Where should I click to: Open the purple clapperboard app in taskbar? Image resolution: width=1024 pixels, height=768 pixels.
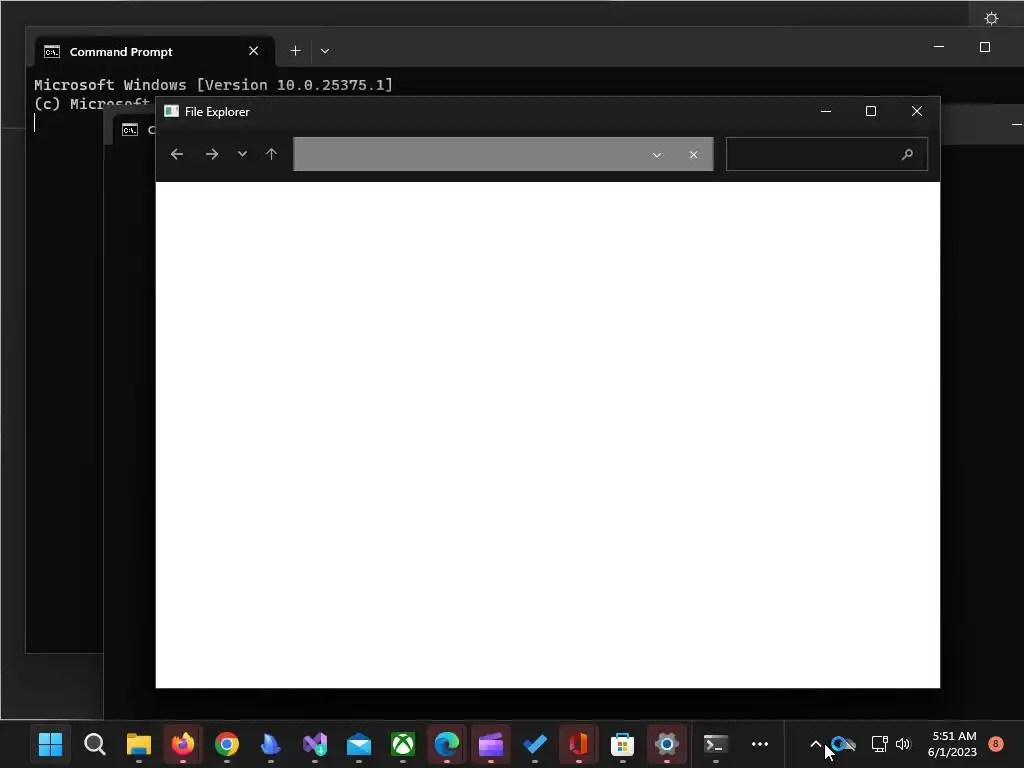490,744
